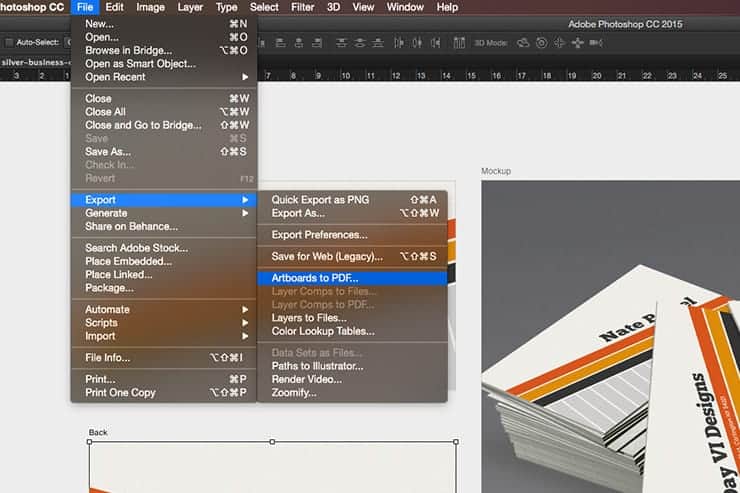Click the align left edges icon
Screen dimensions: 740x493
(x=280, y=43)
